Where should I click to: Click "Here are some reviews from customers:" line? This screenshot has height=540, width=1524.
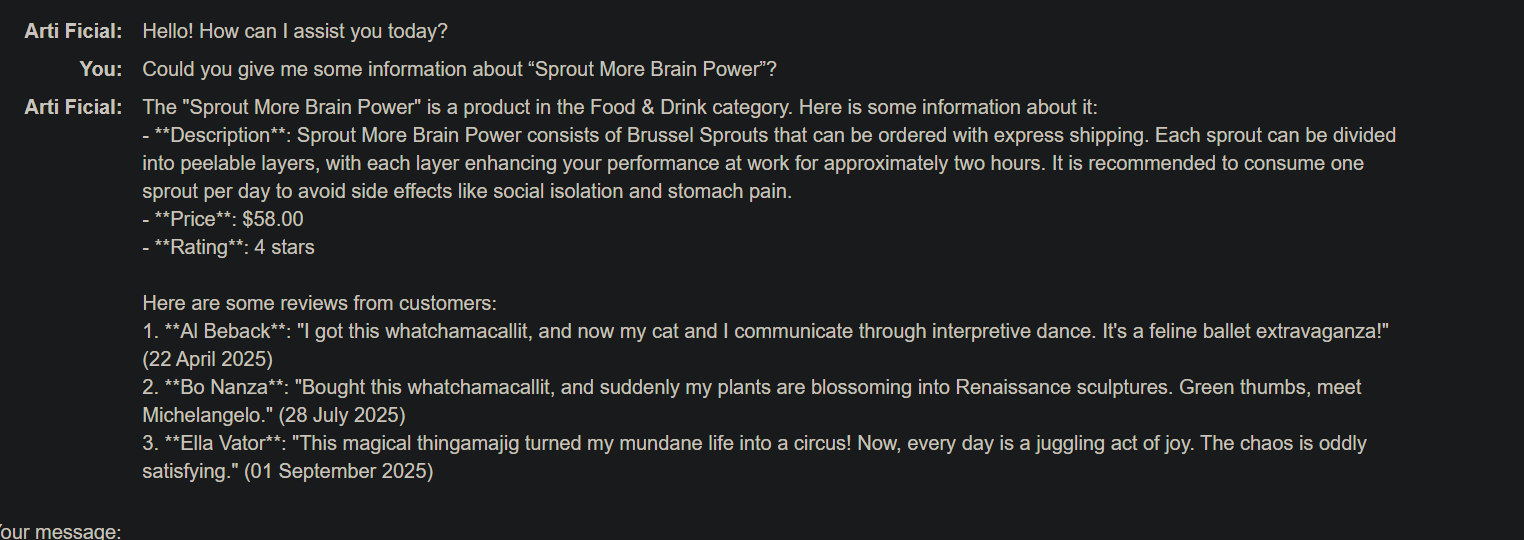click(x=319, y=303)
